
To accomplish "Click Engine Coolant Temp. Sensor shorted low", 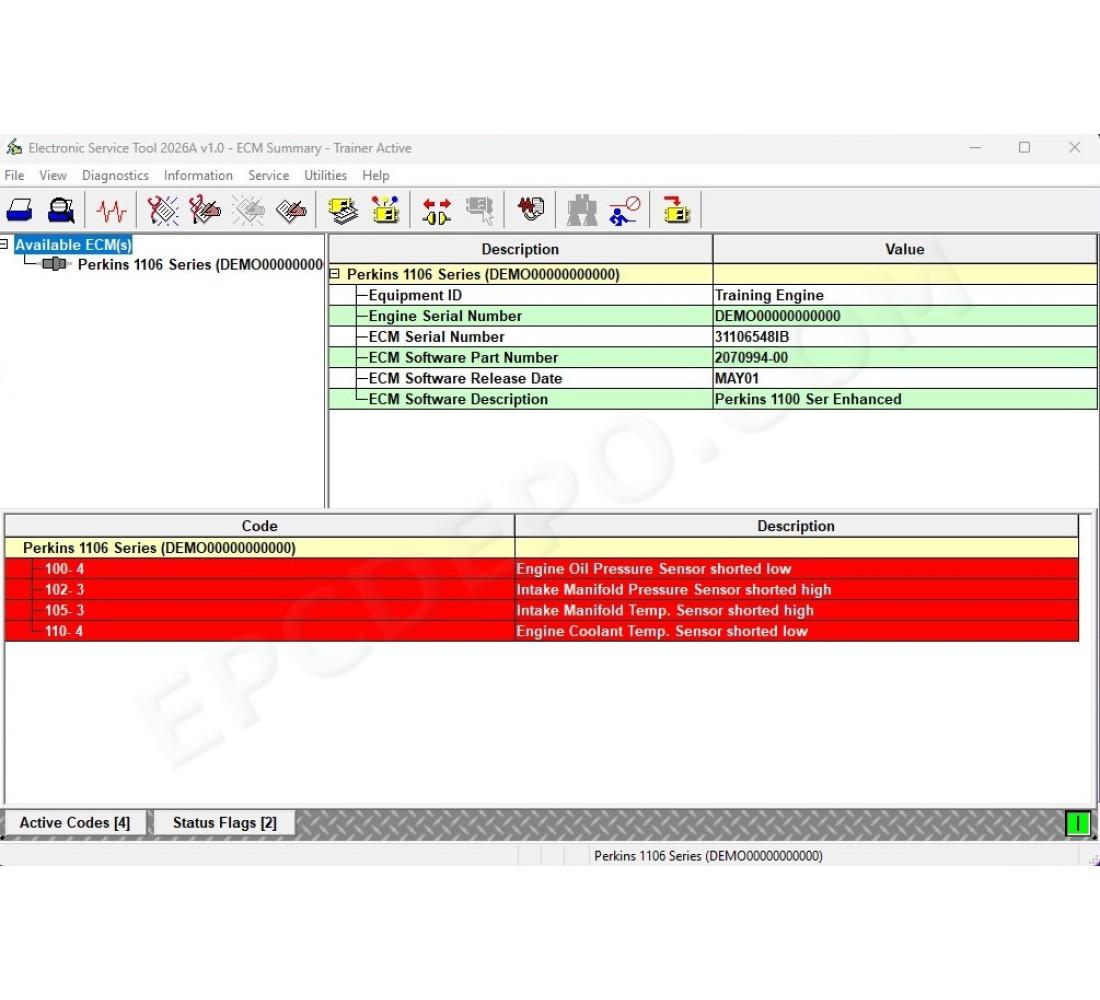I will (x=662, y=631).
